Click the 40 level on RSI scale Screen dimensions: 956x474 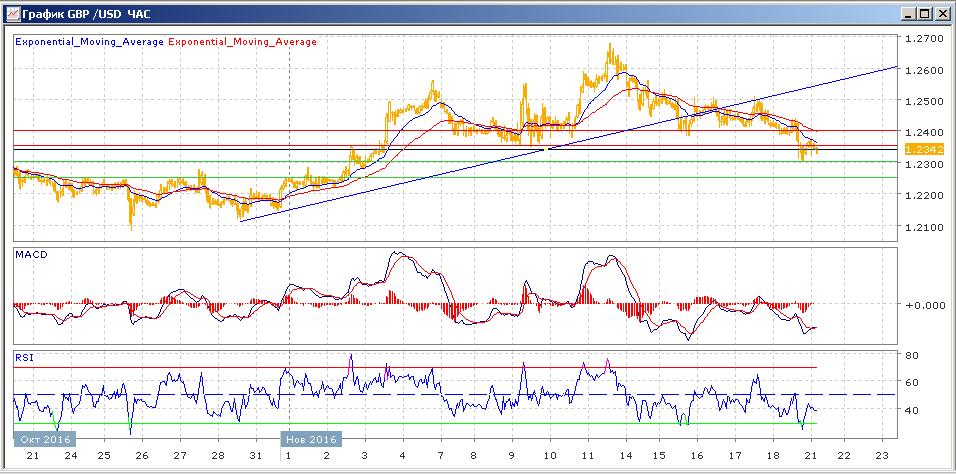[x=911, y=410]
